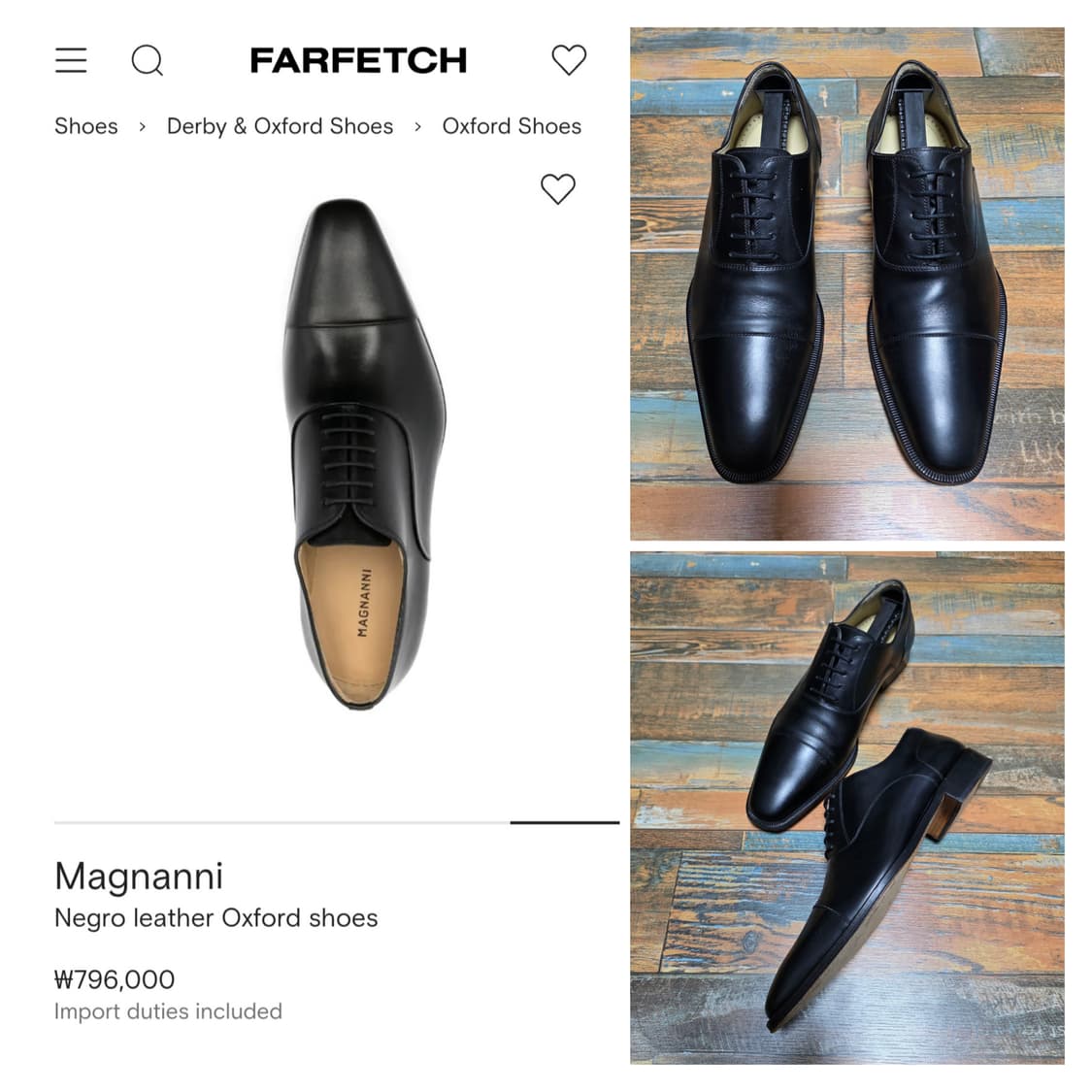Click the ₩796,000 price

tap(115, 979)
